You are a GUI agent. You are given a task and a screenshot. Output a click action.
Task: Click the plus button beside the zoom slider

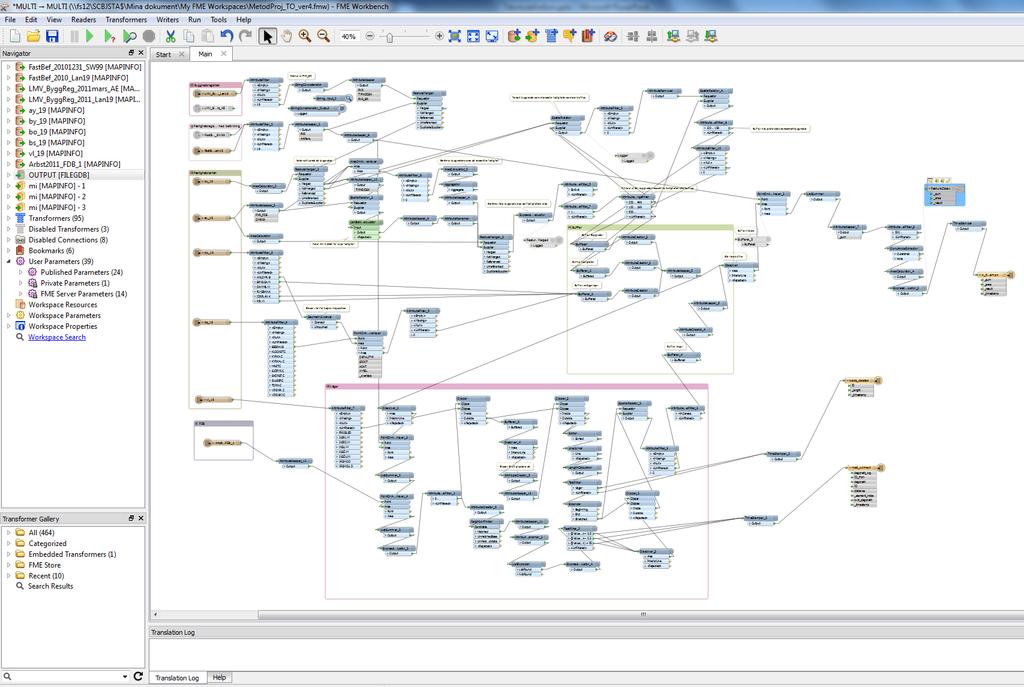tap(440, 37)
